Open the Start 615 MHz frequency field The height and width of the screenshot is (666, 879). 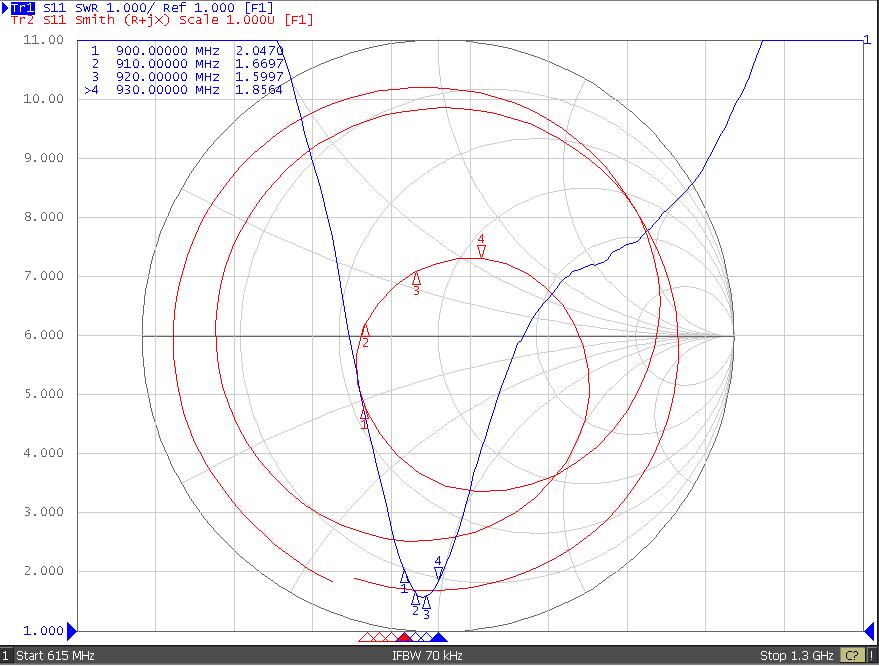tap(55, 656)
